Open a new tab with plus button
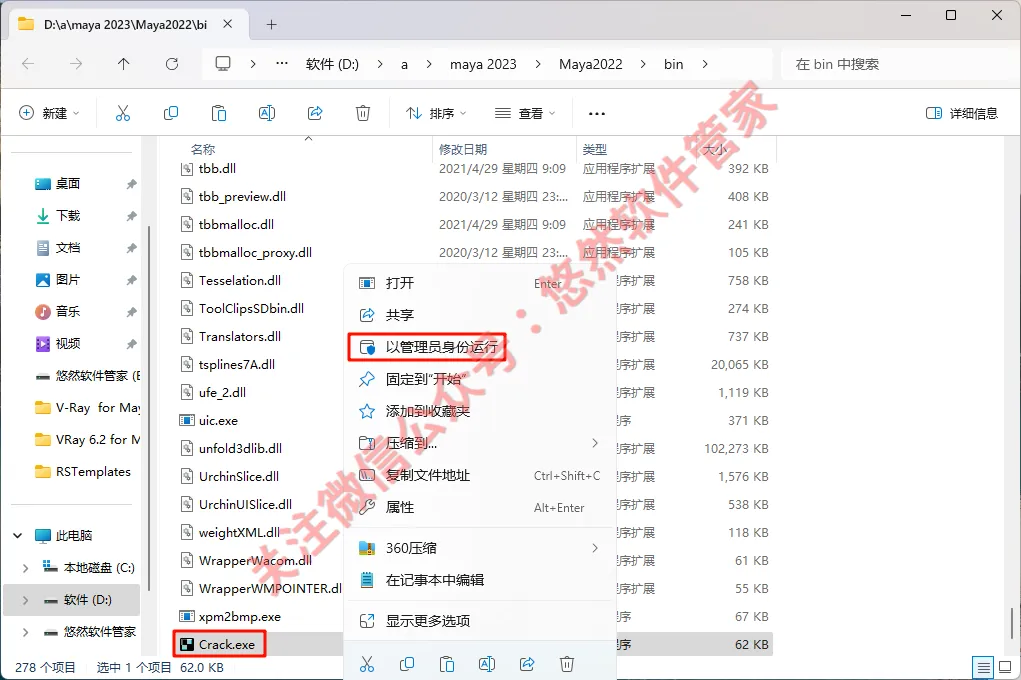The image size is (1021, 680). tap(272, 25)
